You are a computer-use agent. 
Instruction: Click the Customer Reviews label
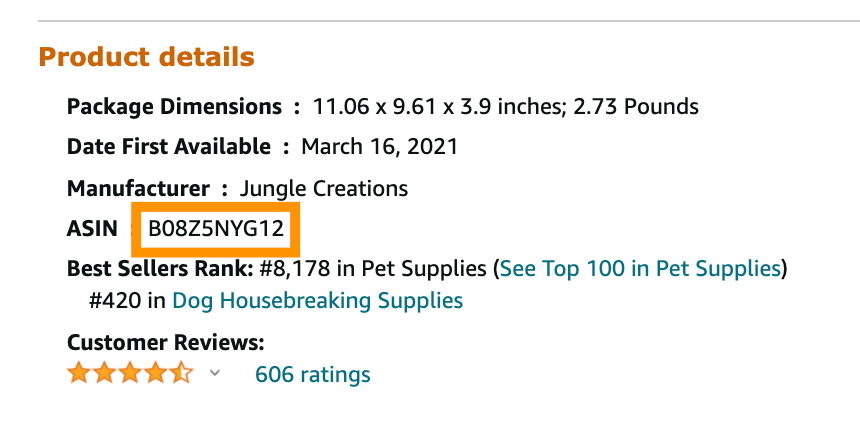(x=166, y=343)
